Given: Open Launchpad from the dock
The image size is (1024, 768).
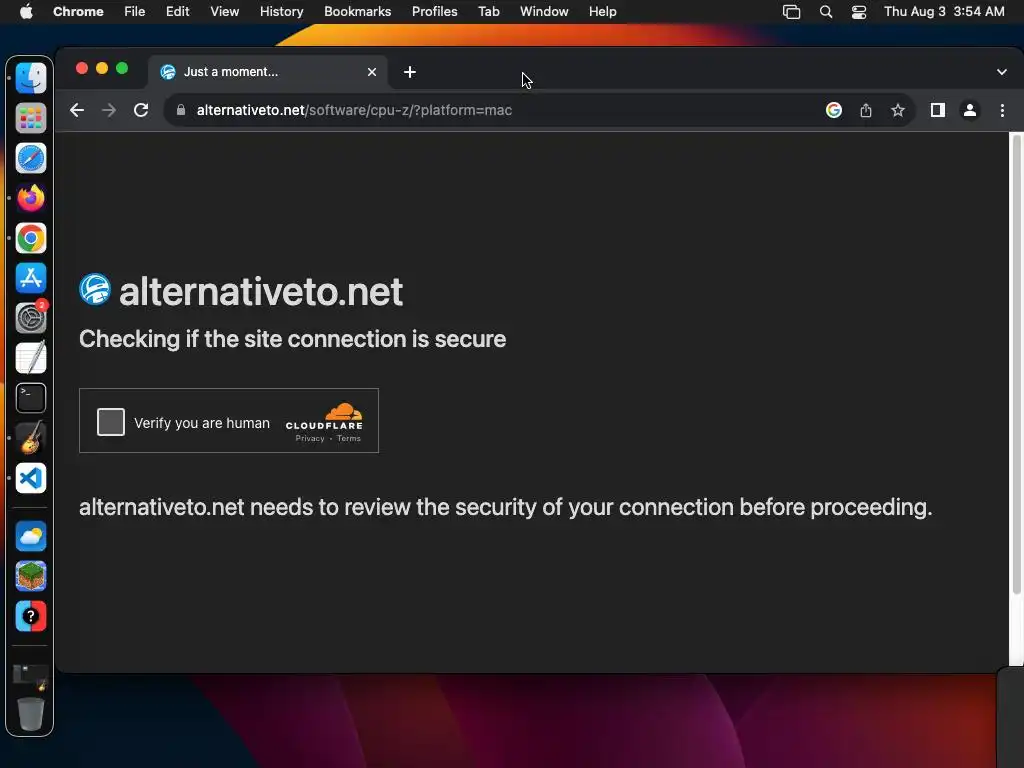Looking at the screenshot, I should 31,118.
